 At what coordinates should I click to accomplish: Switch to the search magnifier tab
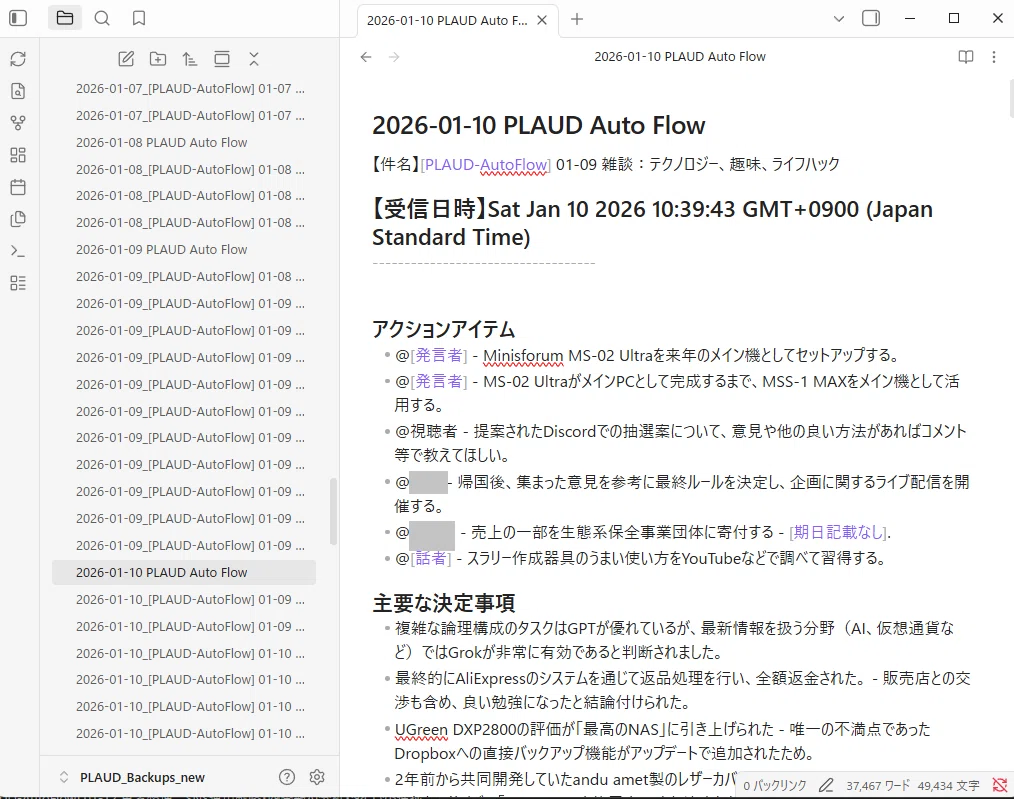click(x=102, y=18)
